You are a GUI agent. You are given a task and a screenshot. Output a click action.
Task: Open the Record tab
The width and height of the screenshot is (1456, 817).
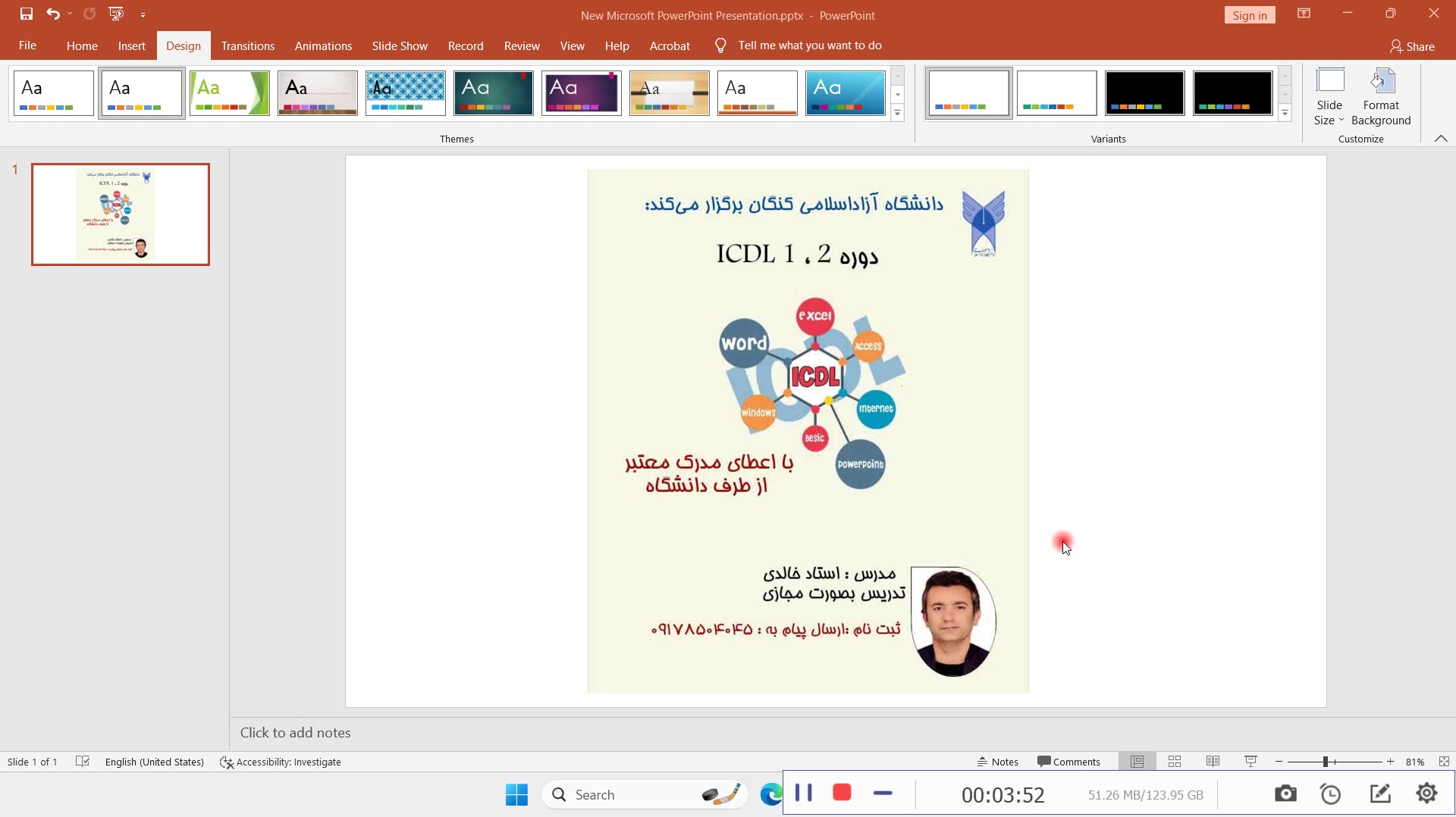click(x=466, y=45)
